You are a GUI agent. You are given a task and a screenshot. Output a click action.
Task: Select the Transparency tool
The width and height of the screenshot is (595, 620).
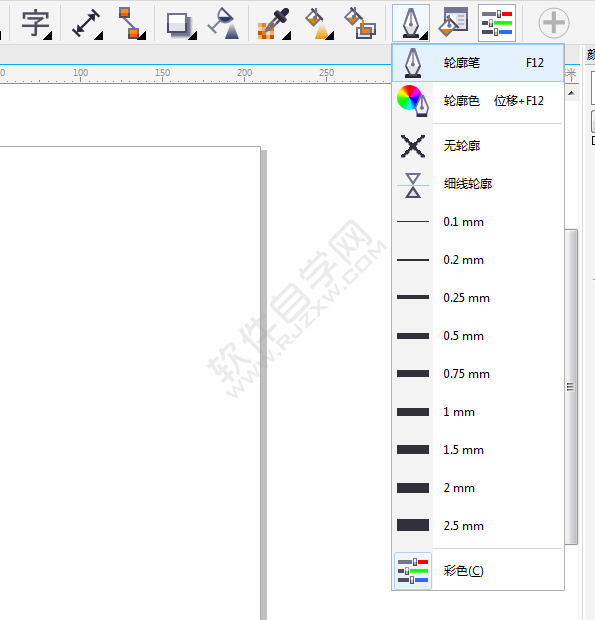[224, 24]
